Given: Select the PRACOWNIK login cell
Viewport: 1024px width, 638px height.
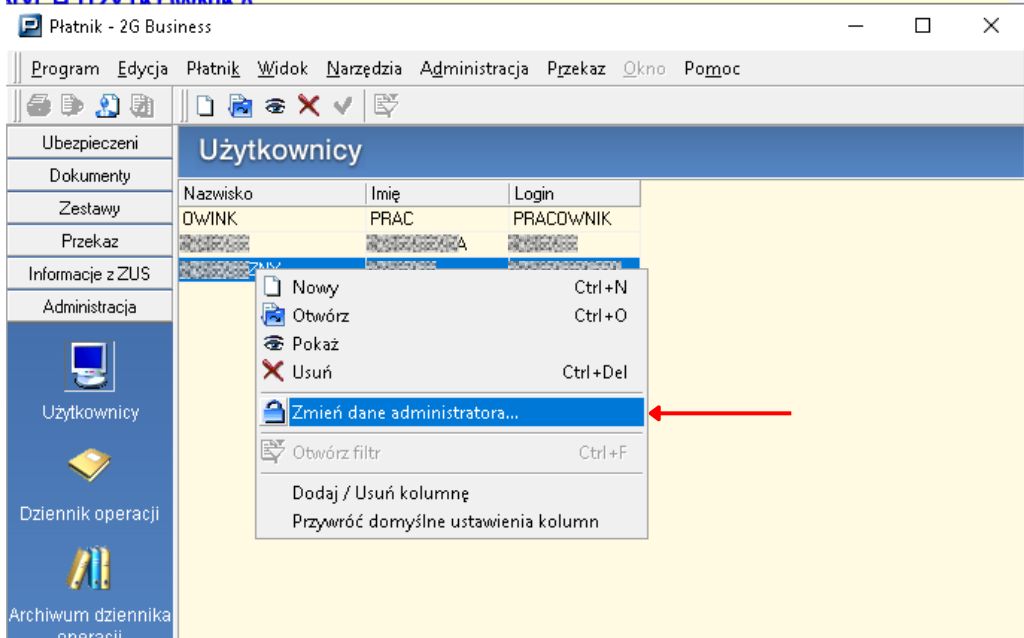Looking at the screenshot, I should [x=574, y=218].
